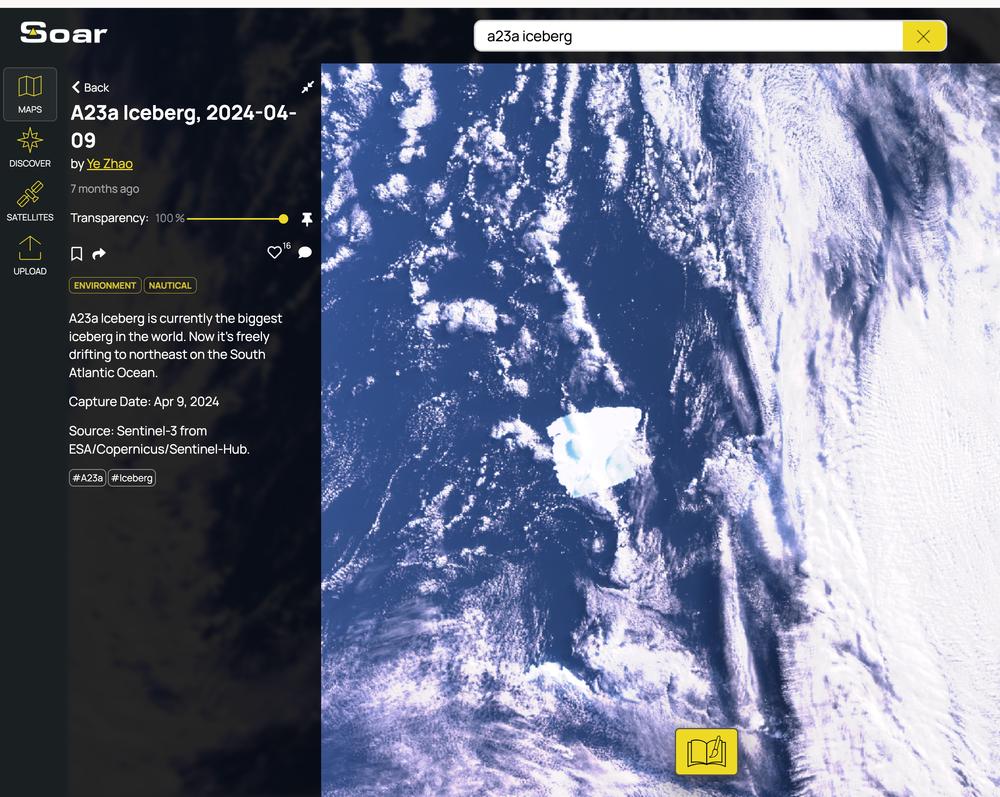The image size is (1000, 797).
Task: Open the Satellites section
Action: (x=30, y=201)
